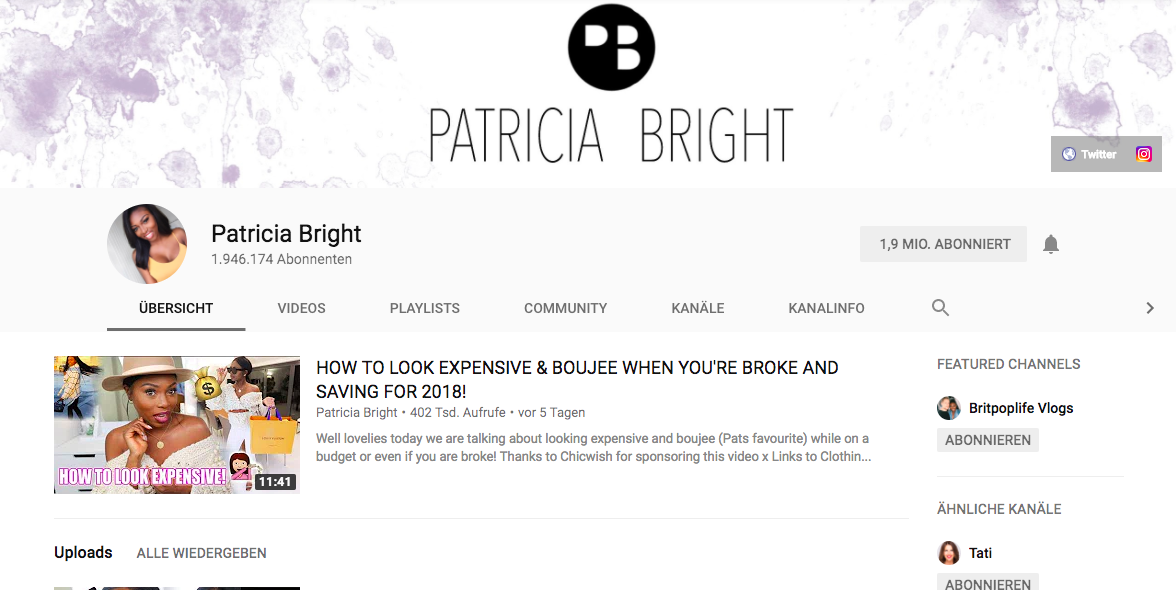Viewport: 1176px width, 590px height.
Task: Click ALLE WIEDERGEBEN next to Uploads
Action: pyautogui.click(x=202, y=553)
